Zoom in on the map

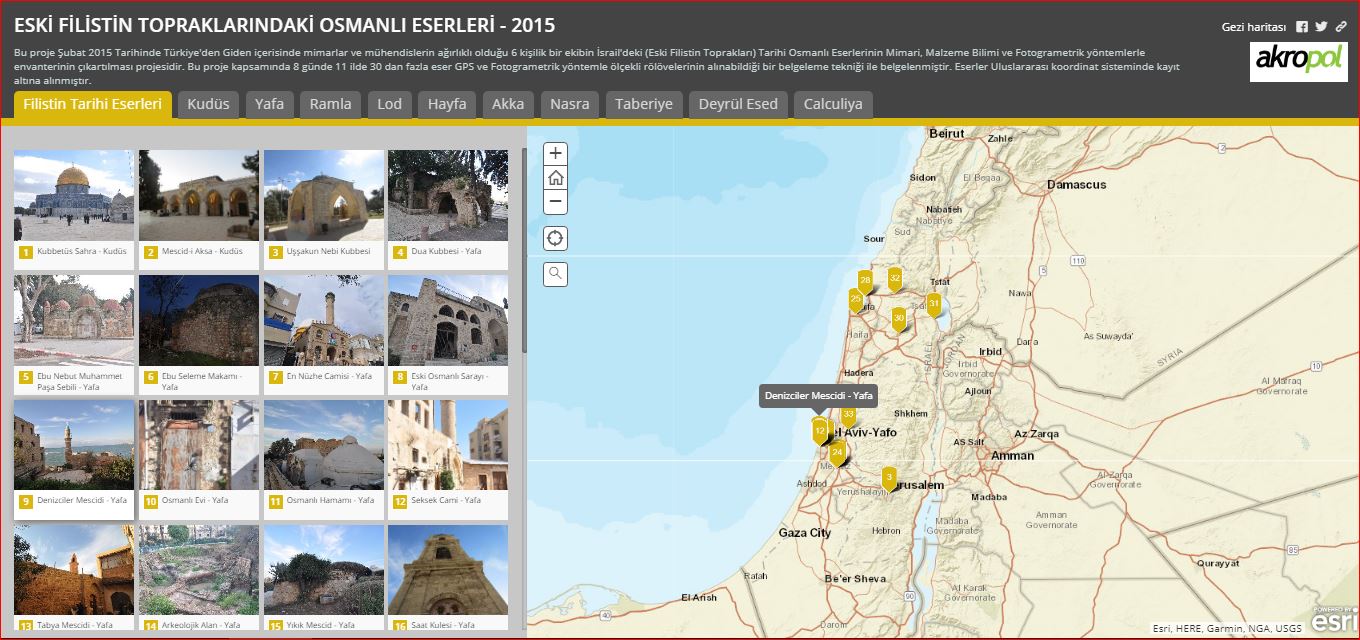[556, 153]
